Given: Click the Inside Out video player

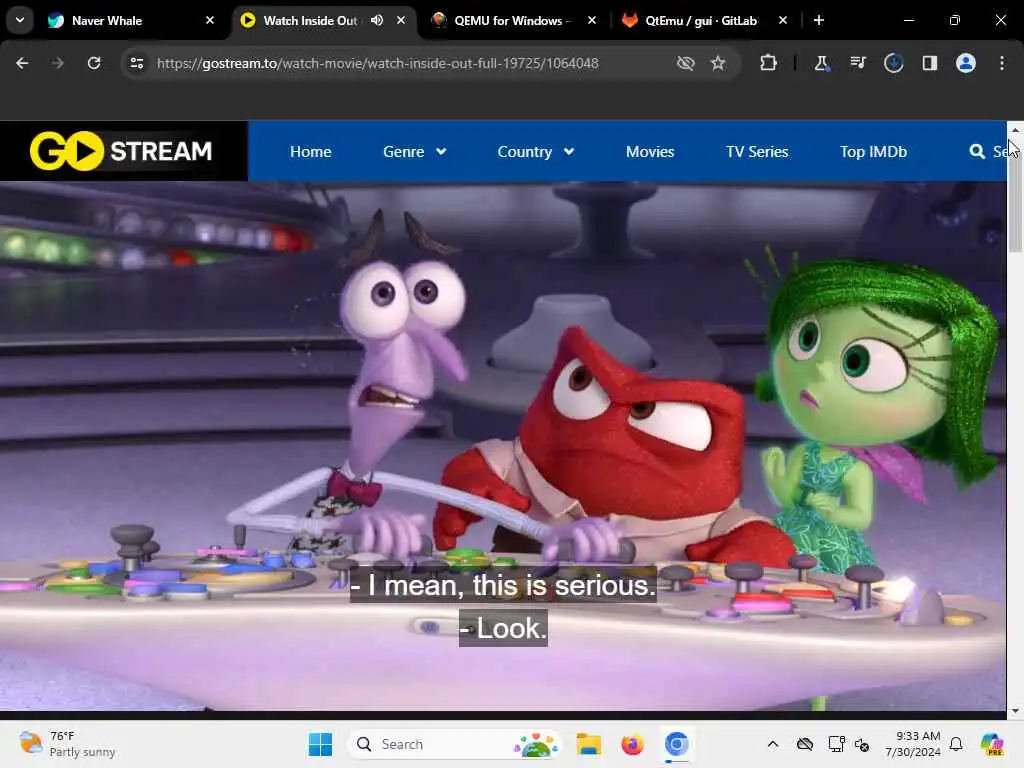Looking at the screenshot, I should [x=503, y=445].
